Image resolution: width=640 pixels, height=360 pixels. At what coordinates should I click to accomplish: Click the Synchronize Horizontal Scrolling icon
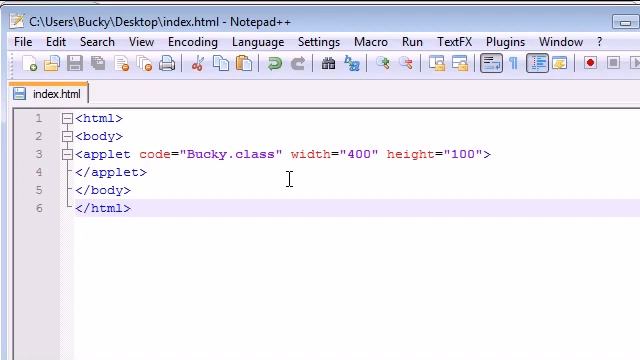(460, 64)
